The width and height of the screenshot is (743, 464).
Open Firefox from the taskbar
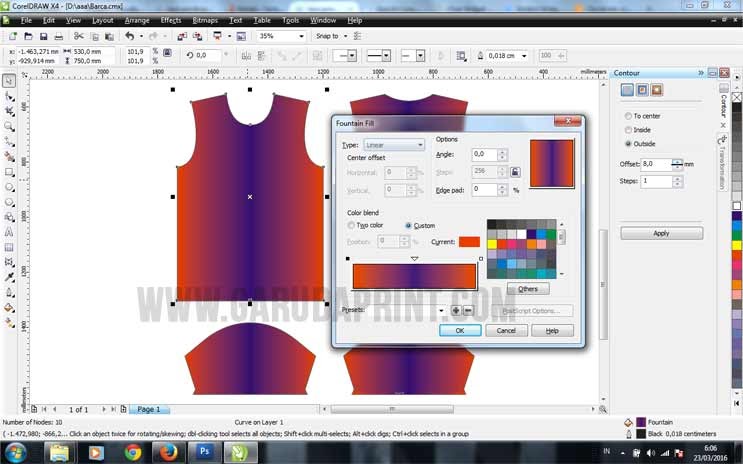pyautogui.click(x=168, y=453)
